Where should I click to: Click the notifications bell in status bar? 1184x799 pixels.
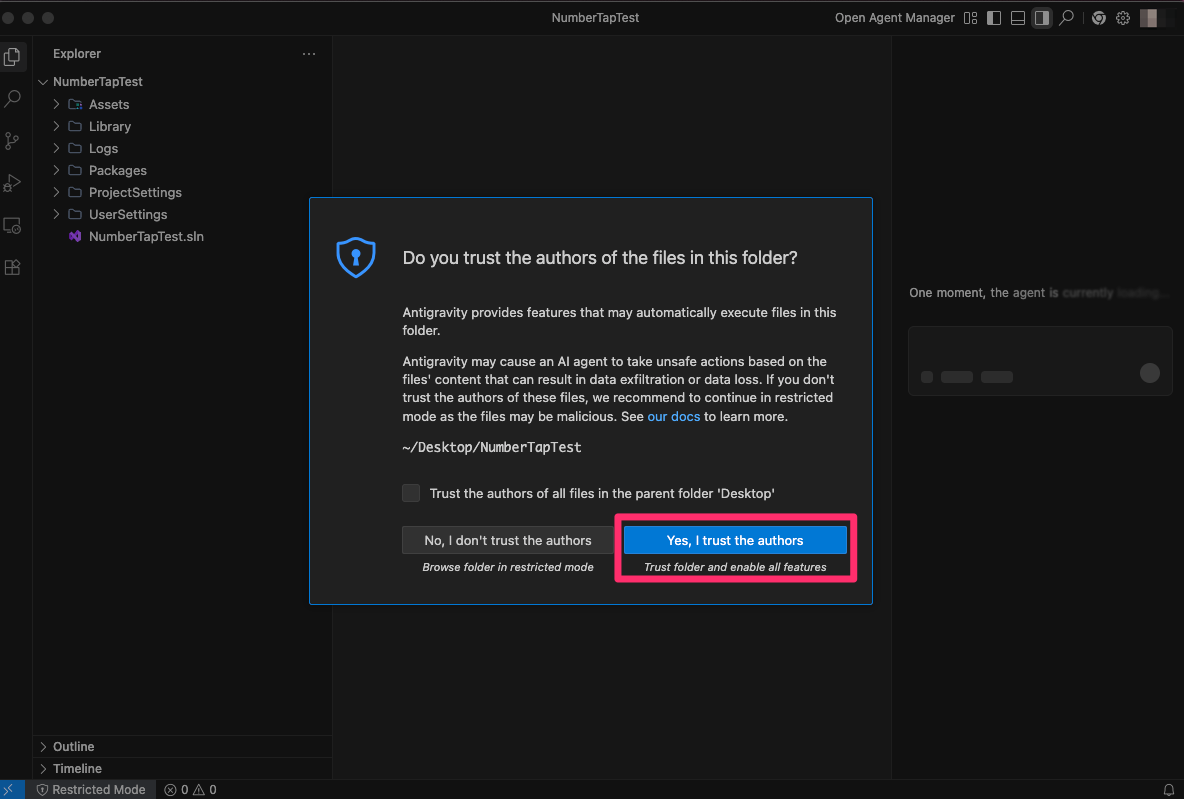click(x=1168, y=789)
